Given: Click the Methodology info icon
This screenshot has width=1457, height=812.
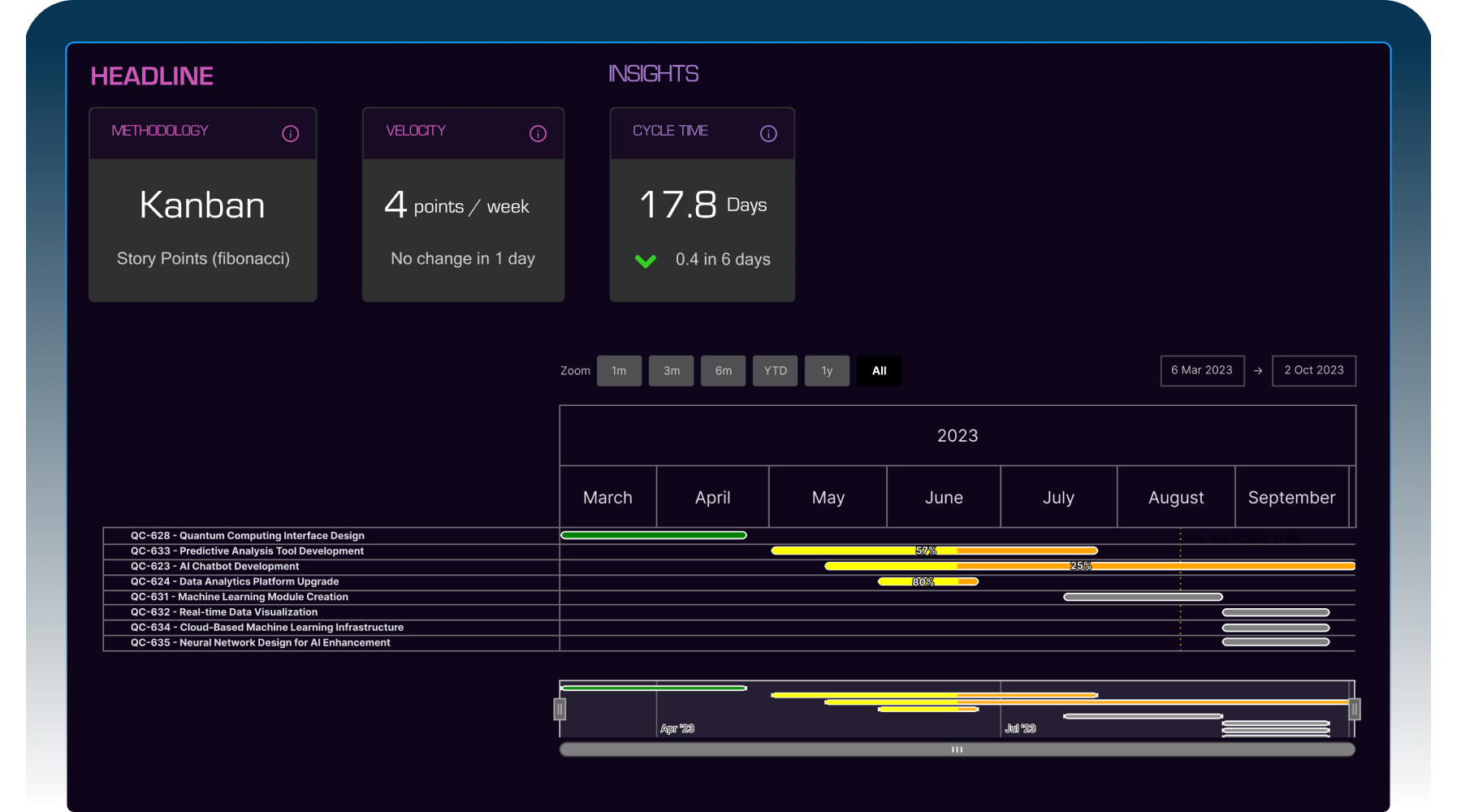Looking at the screenshot, I should point(290,134).
